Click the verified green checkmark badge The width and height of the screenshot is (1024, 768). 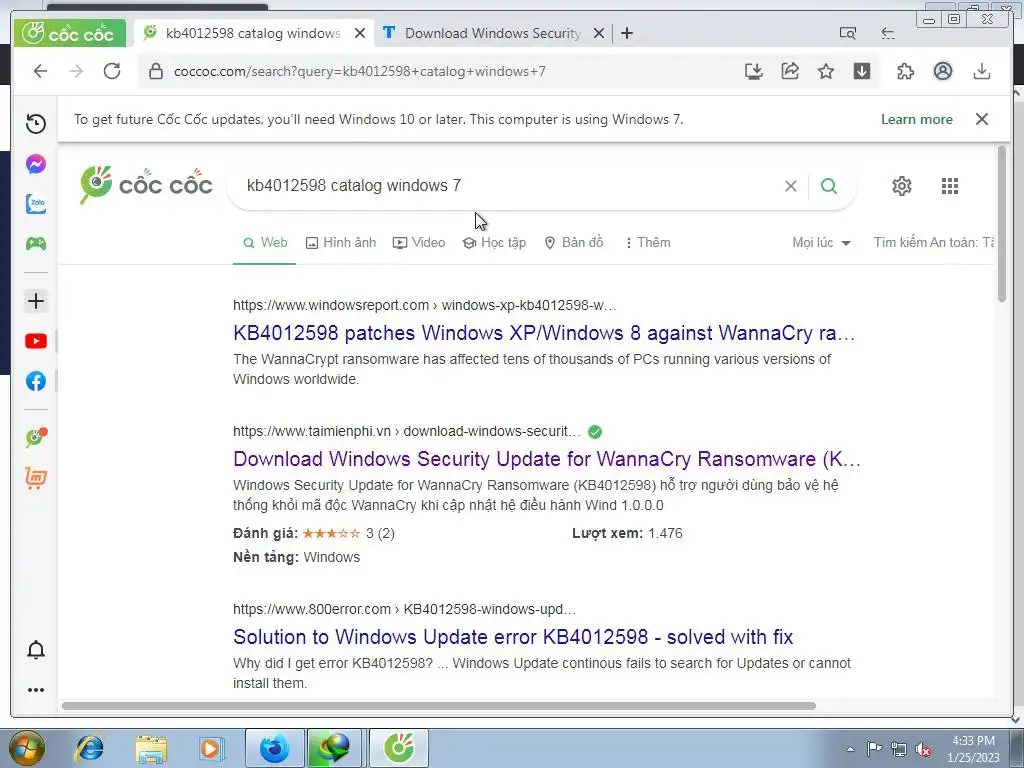coord(595,432)
